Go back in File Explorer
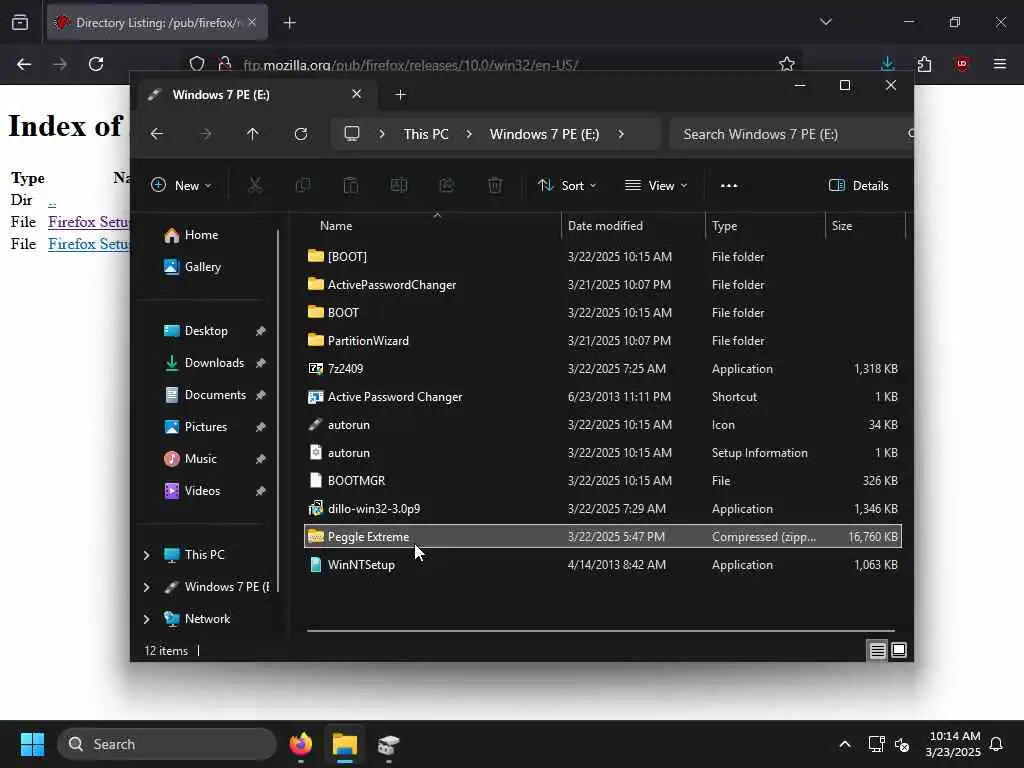Image resolution: width=1024 pixels, height=768 pixels. [157, 134]
